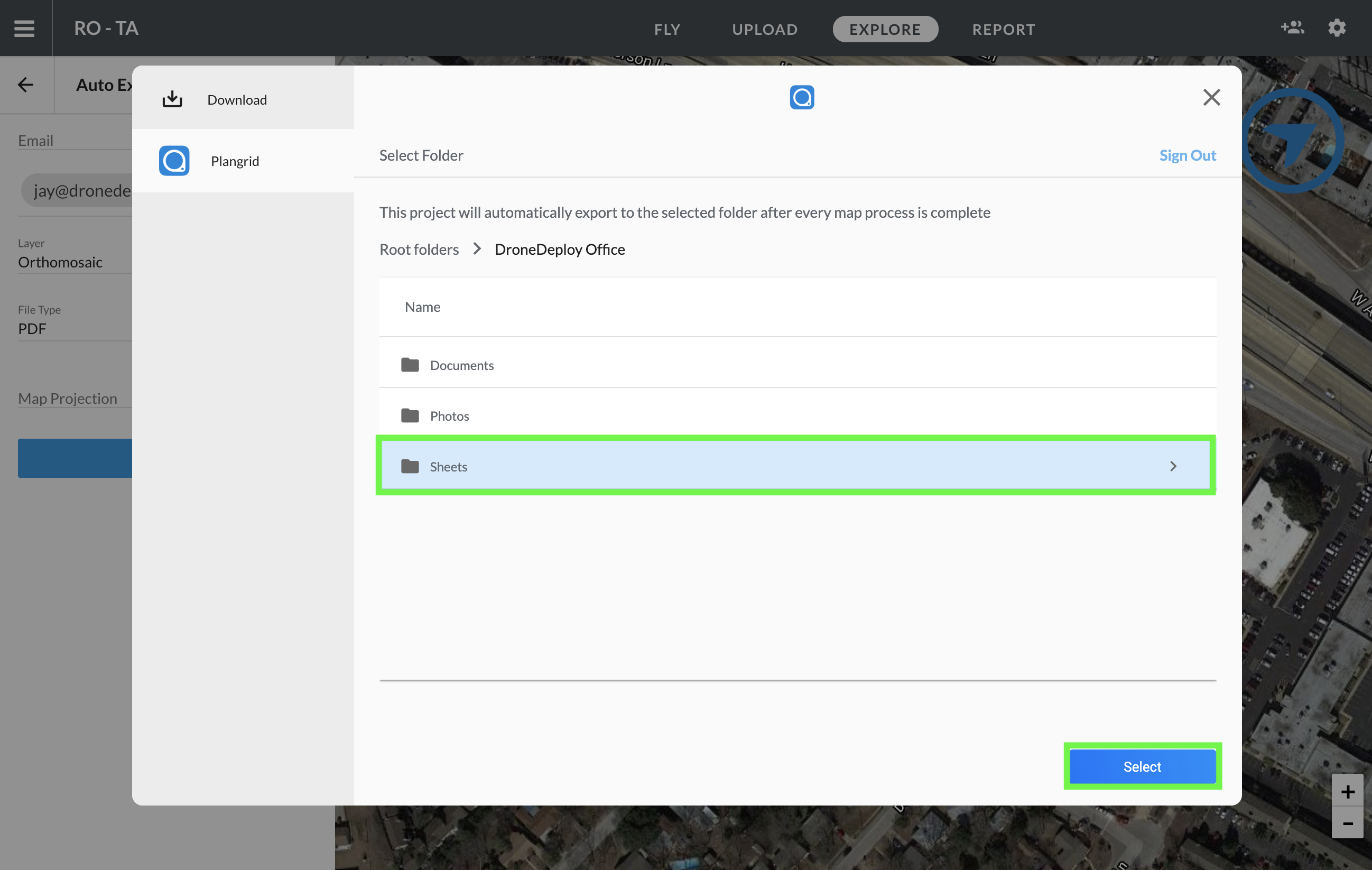
Task: Open the hamburger menu icon
Action: coord(24,28)
